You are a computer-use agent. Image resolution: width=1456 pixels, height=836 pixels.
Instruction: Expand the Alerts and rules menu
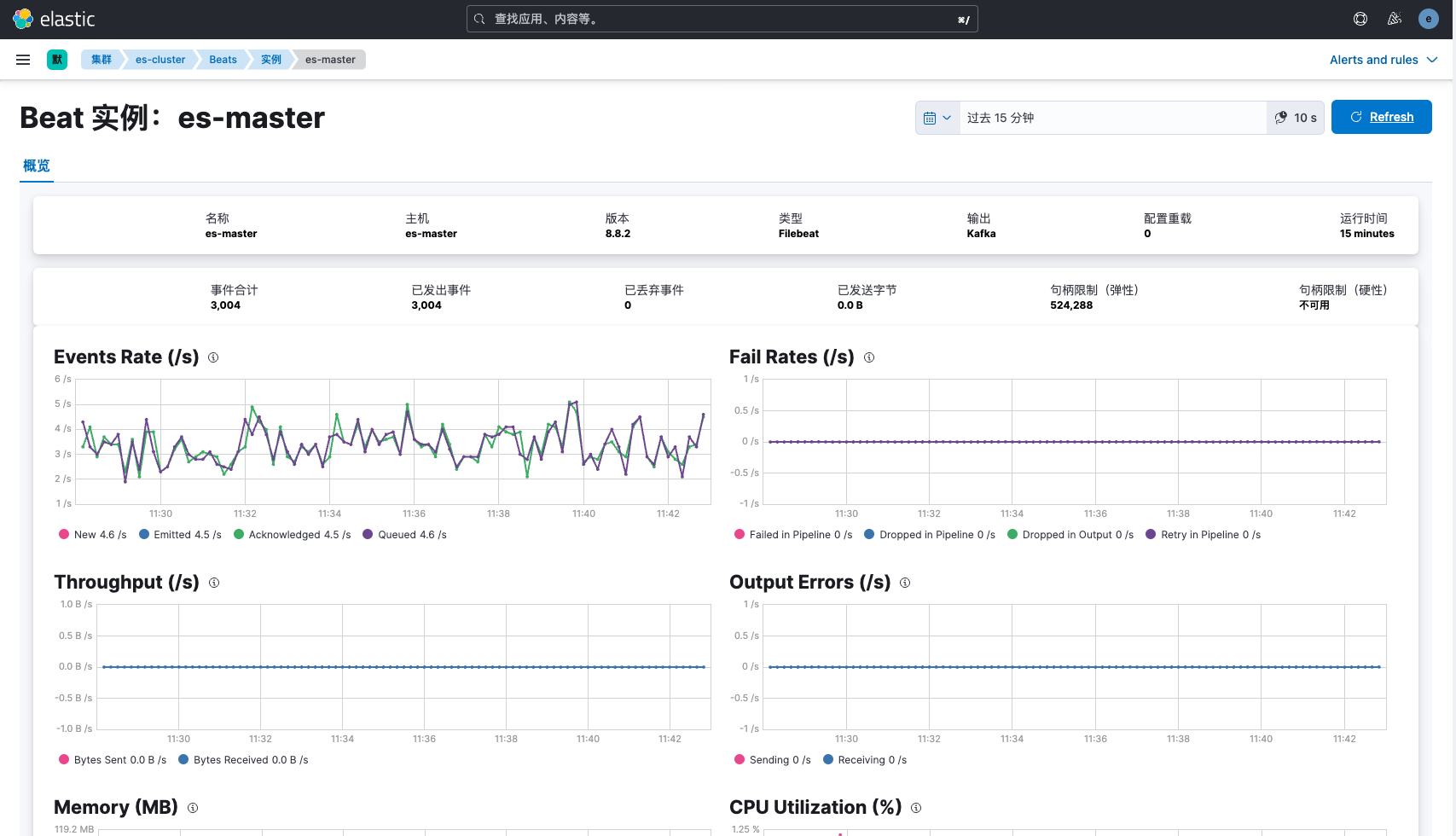[x=1383, y=60]
